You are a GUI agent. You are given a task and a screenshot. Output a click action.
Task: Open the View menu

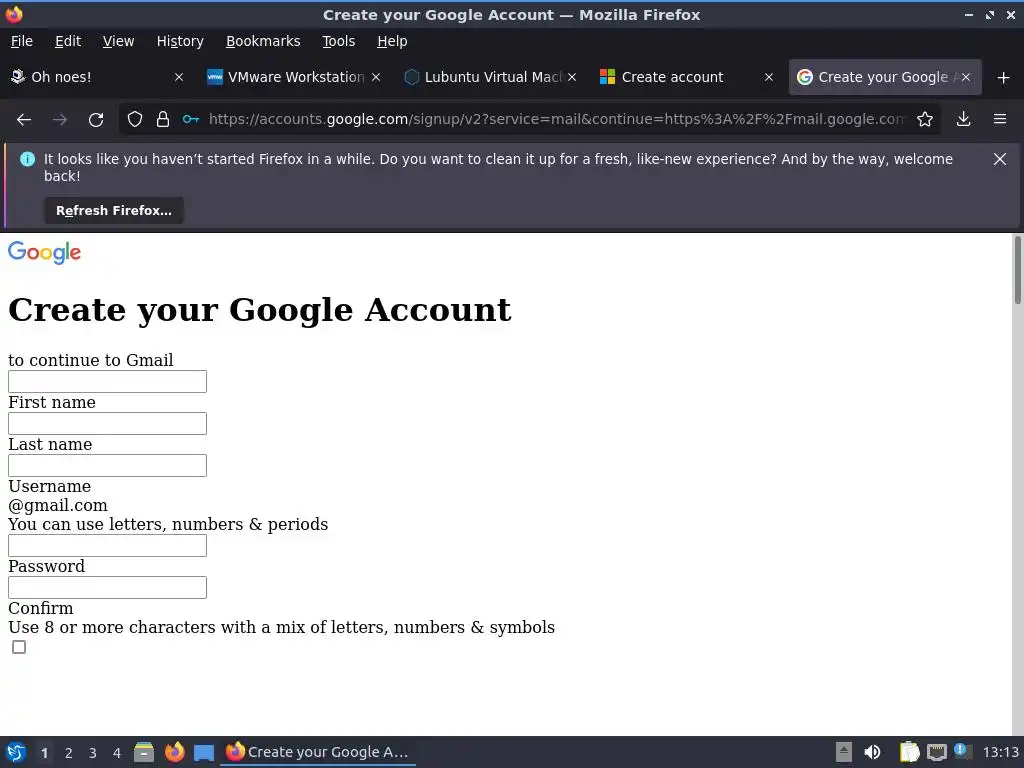[x=118, y=41]
